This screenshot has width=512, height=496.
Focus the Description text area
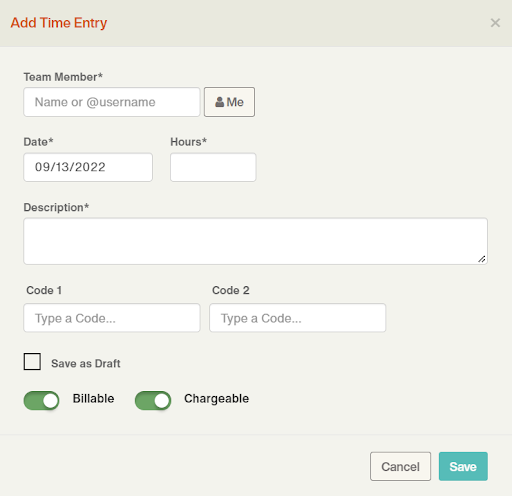point(256,241)
